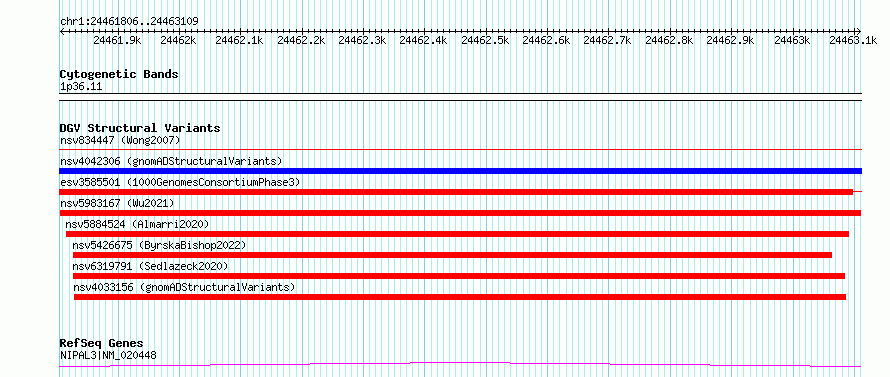This screenshot has height=377, width=890.
Task: Click the thin red nsv834447 variant line
Action: [461, 149]
